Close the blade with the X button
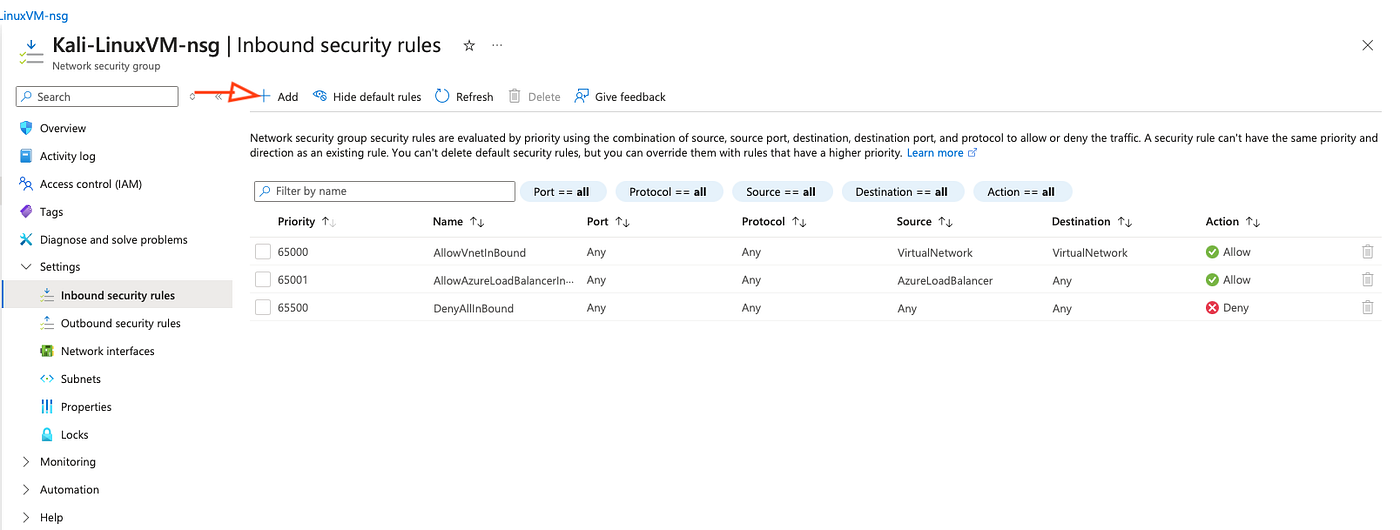 pos(1368,45)
